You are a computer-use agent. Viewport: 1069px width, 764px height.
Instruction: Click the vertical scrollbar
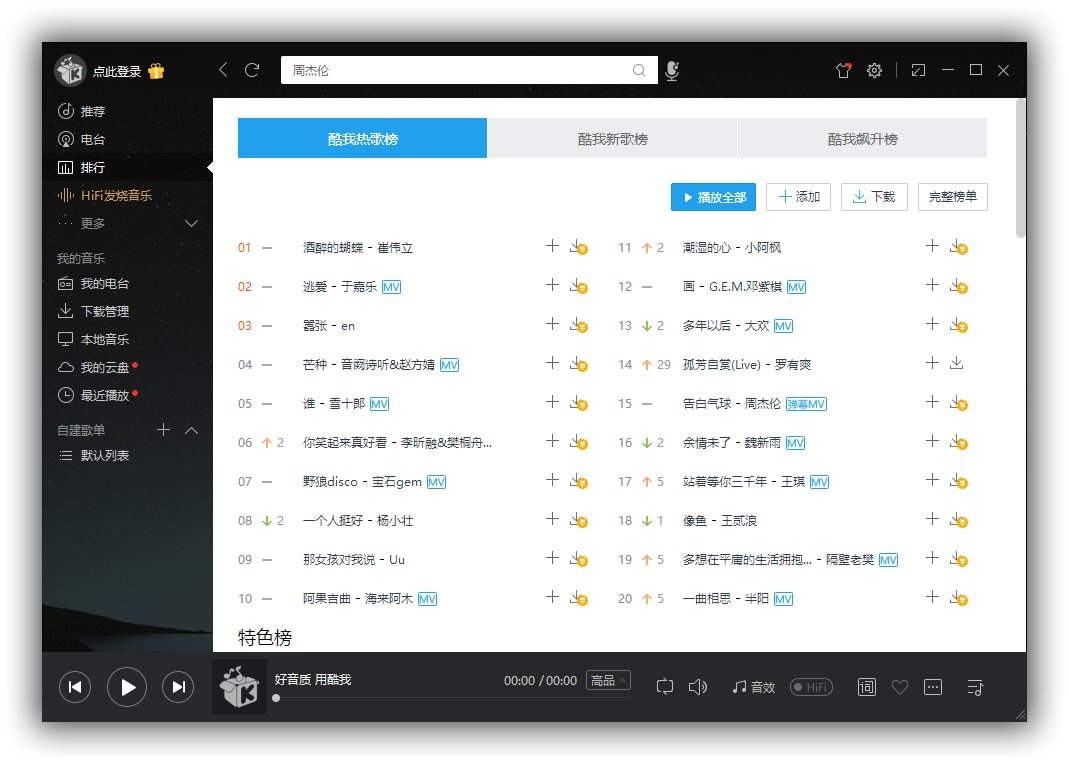(x=1021, y=168)
